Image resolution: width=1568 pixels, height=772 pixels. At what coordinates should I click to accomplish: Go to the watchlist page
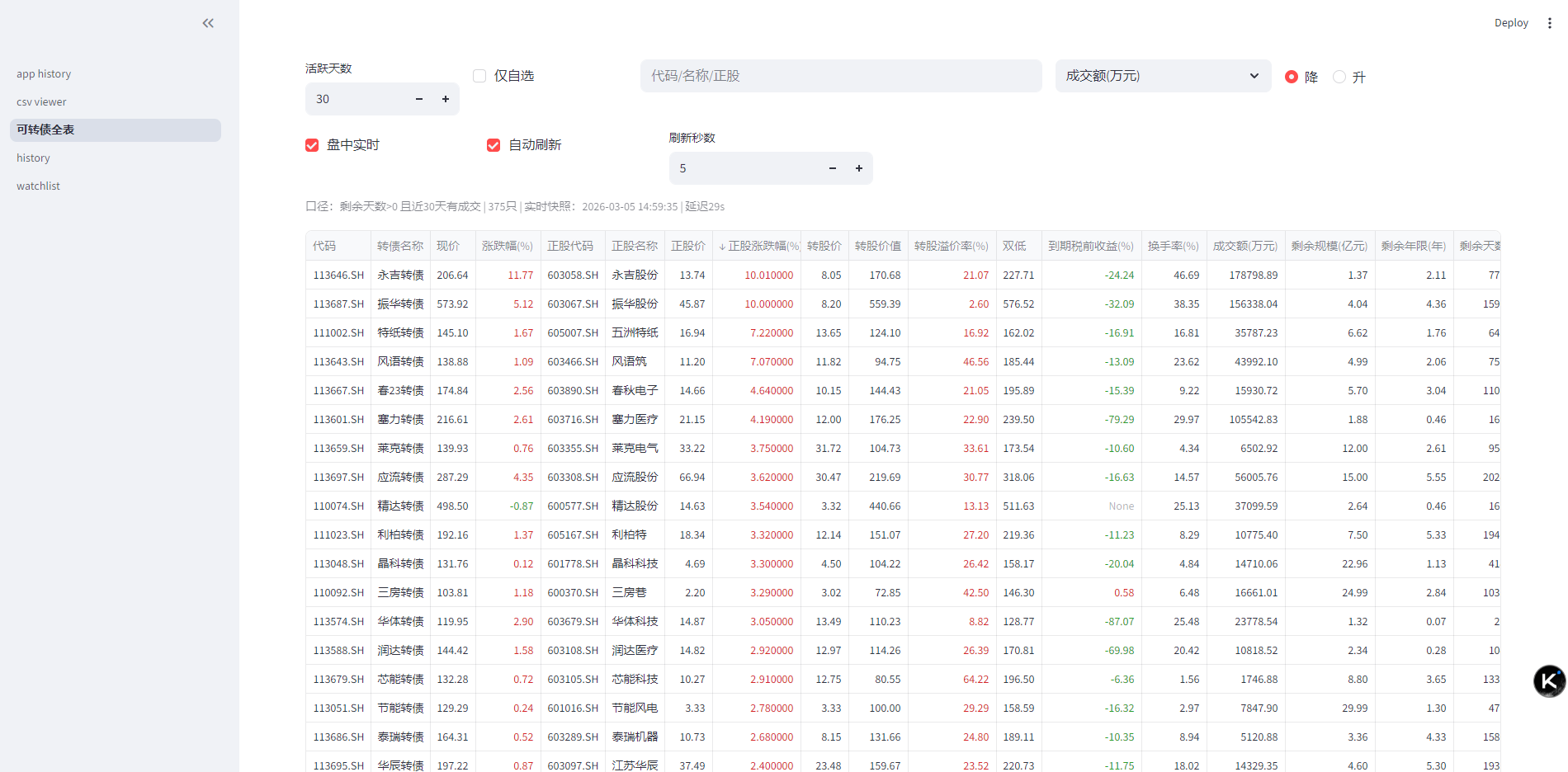coord(38,186)
